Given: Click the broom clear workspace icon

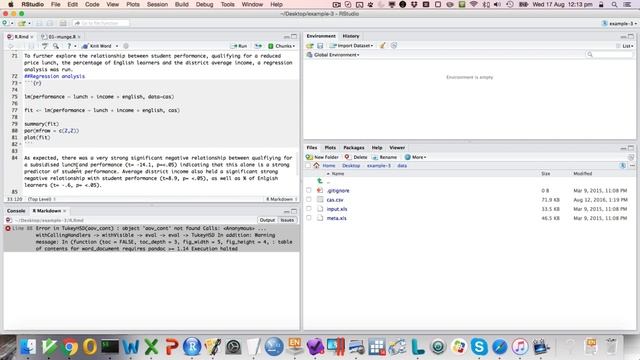Looking at the screenshot, I should coord(382,46).
